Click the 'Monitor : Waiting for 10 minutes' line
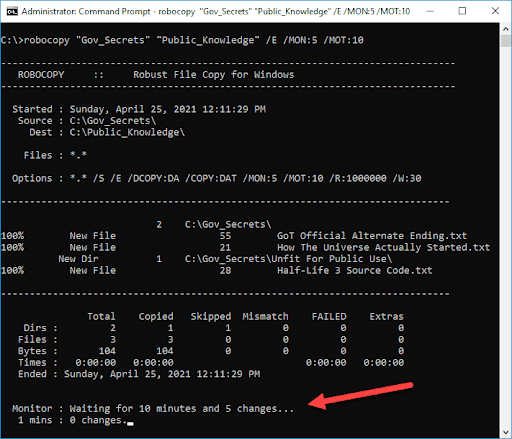 click(x=153, y=409)
